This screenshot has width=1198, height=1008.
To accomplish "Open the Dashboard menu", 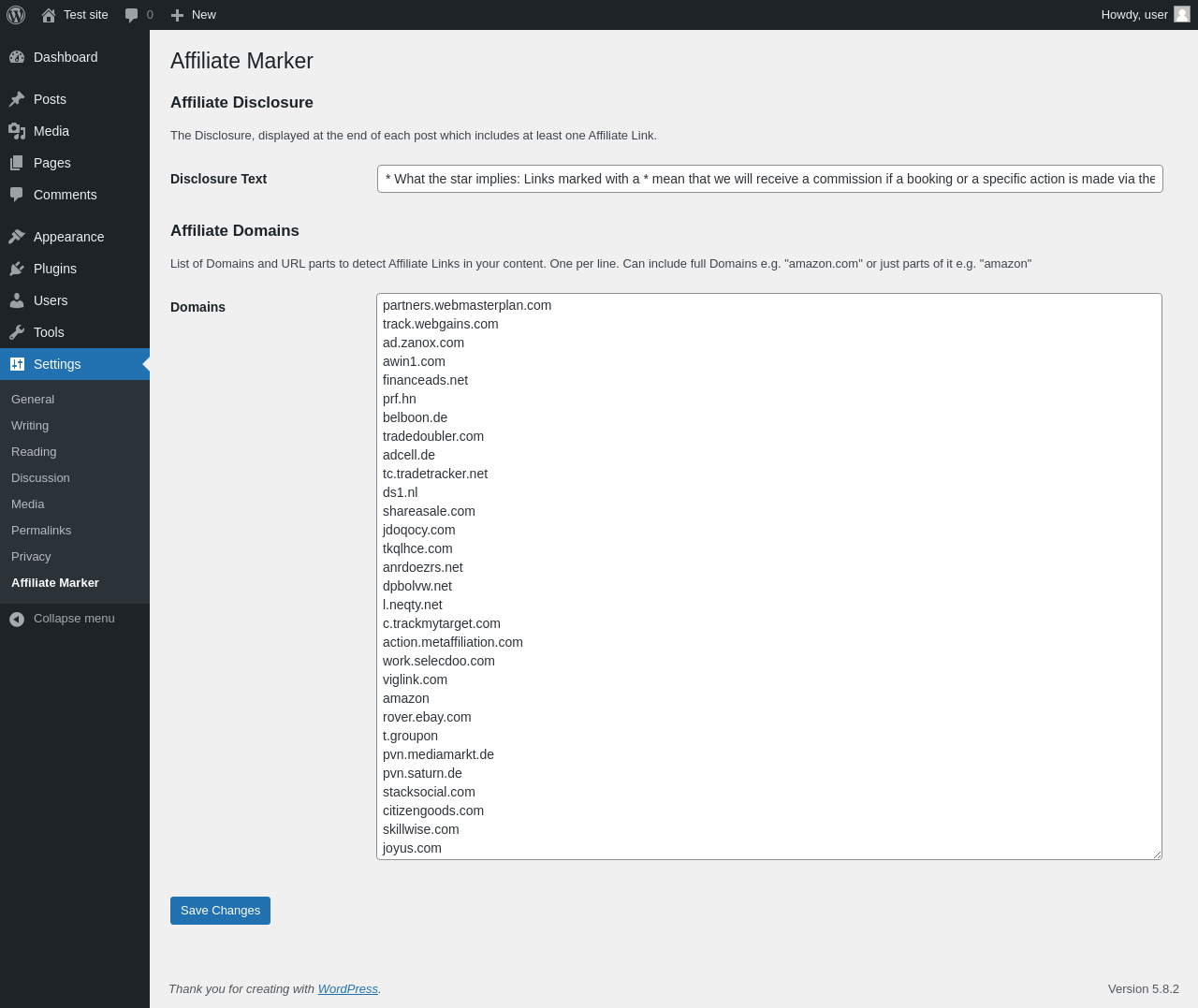I will point(75,57).
